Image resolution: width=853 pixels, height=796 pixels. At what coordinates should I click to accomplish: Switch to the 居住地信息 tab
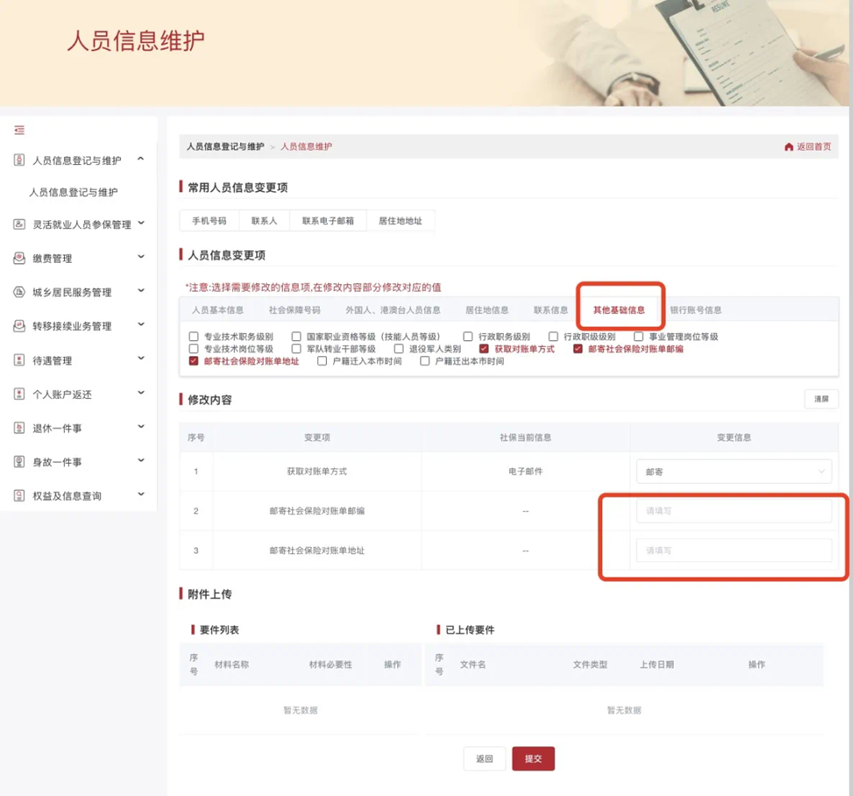coord(487,310)
